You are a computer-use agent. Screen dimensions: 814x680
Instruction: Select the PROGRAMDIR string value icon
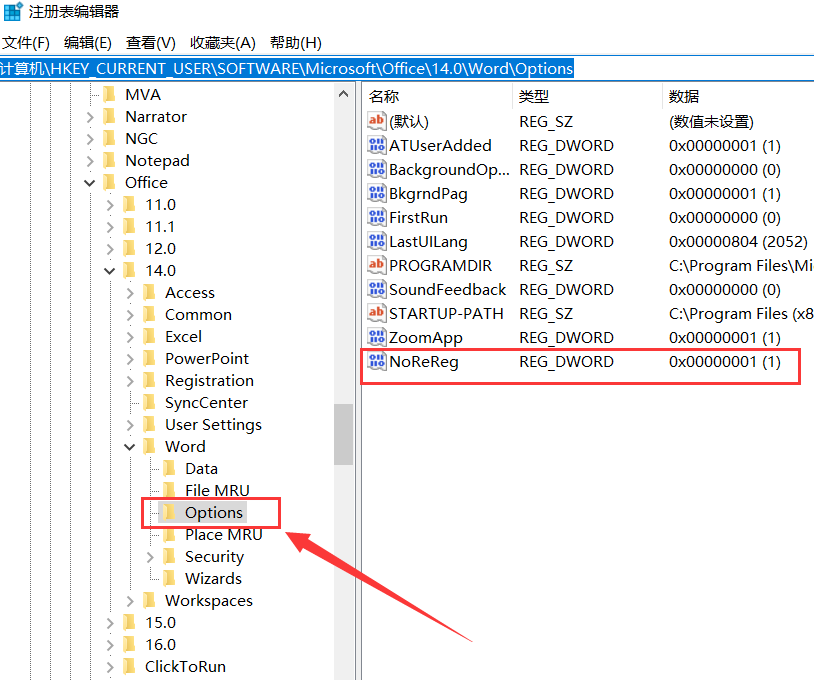click(376, 266)
